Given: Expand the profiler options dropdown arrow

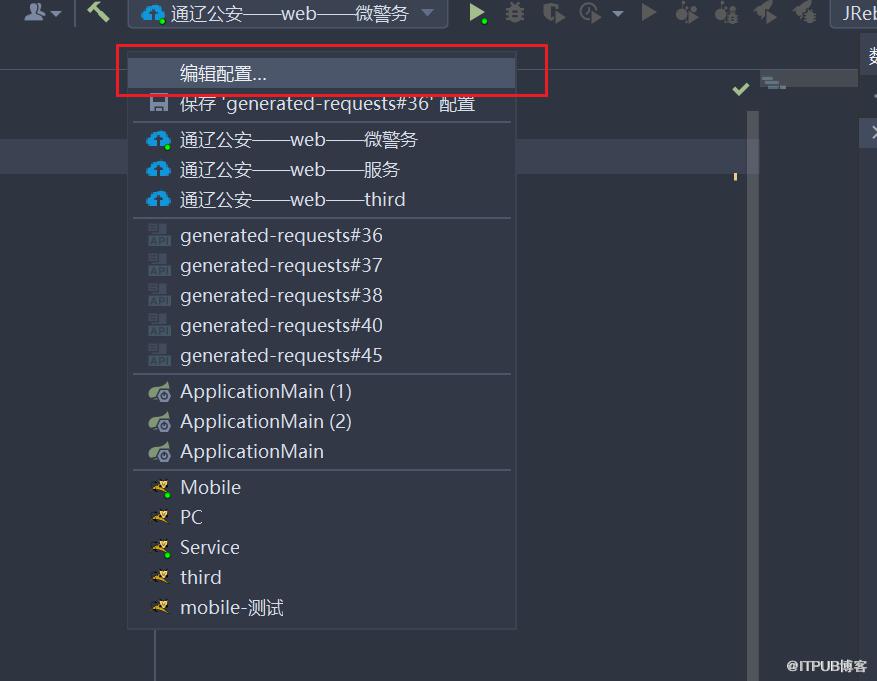Looking at the screenshot, I should tap(617, 13).
